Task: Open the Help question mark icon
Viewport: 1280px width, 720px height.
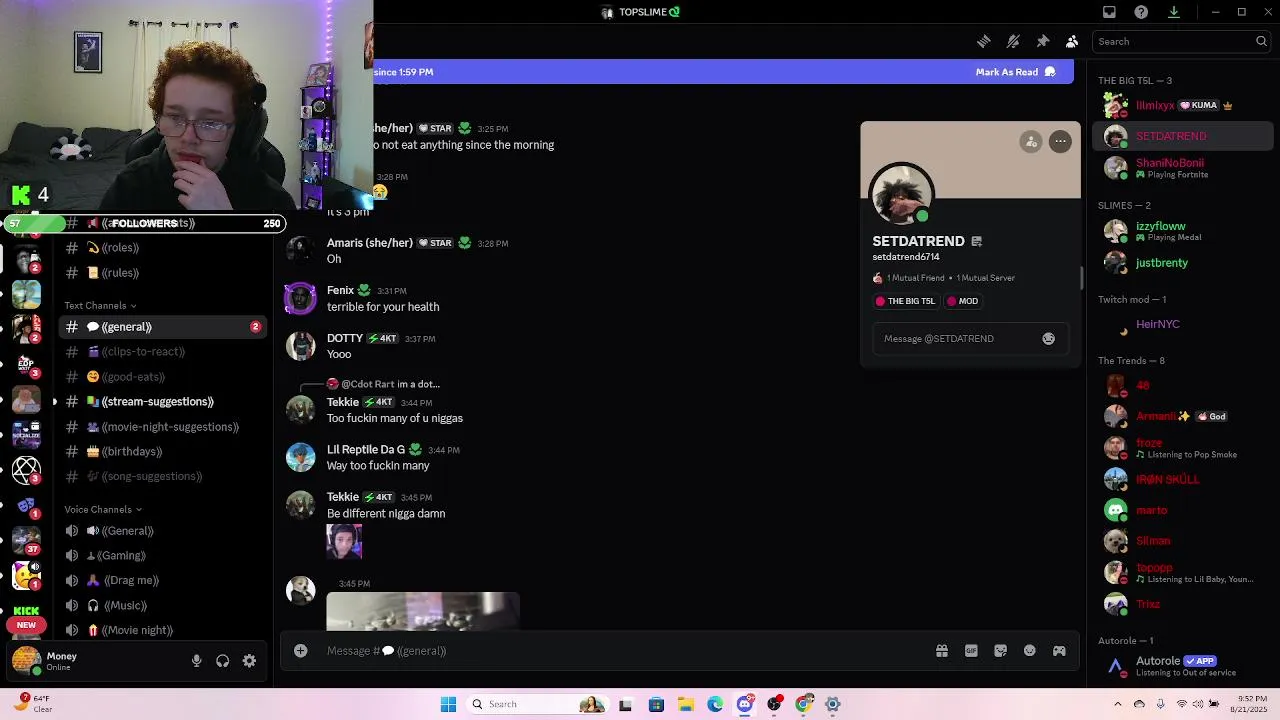Action: (x=1141, y=12)
